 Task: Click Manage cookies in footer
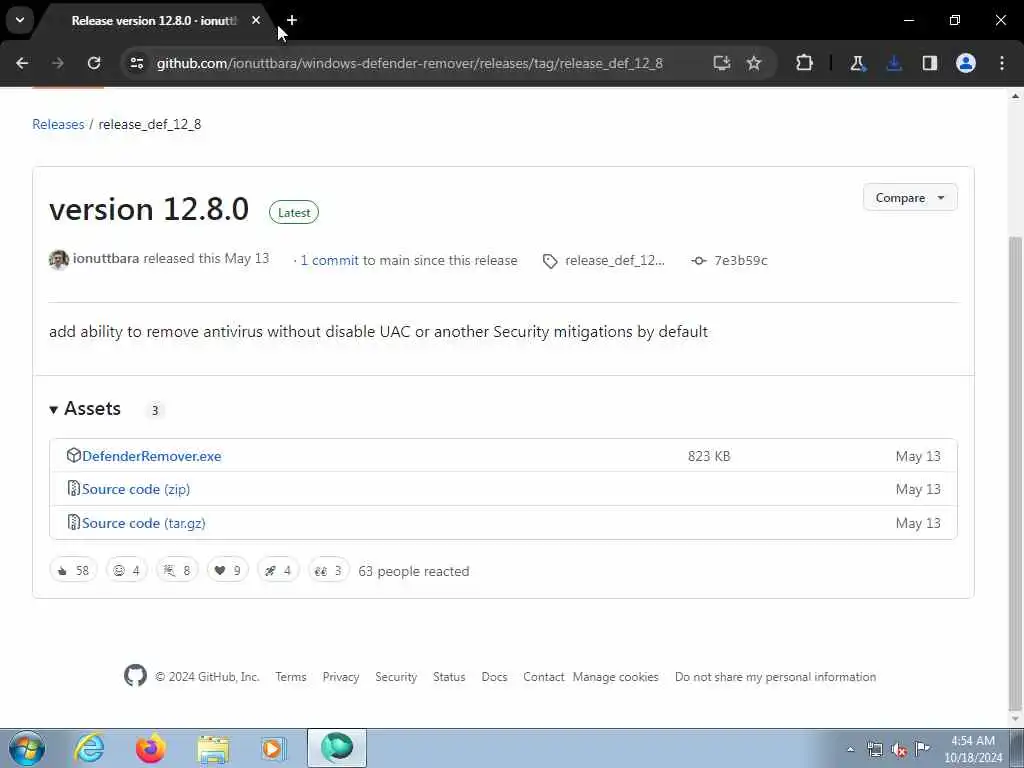click(615, 677)
